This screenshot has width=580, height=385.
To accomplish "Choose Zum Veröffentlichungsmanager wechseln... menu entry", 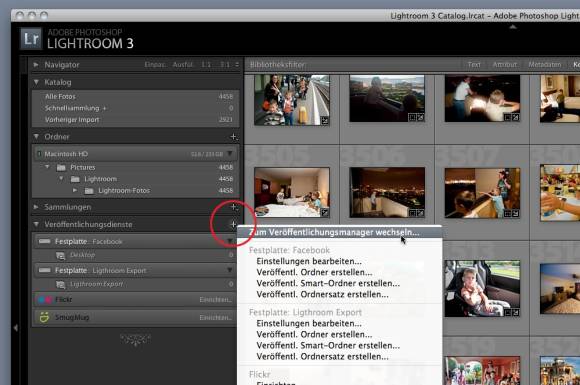I will click(x=339, y=232).
